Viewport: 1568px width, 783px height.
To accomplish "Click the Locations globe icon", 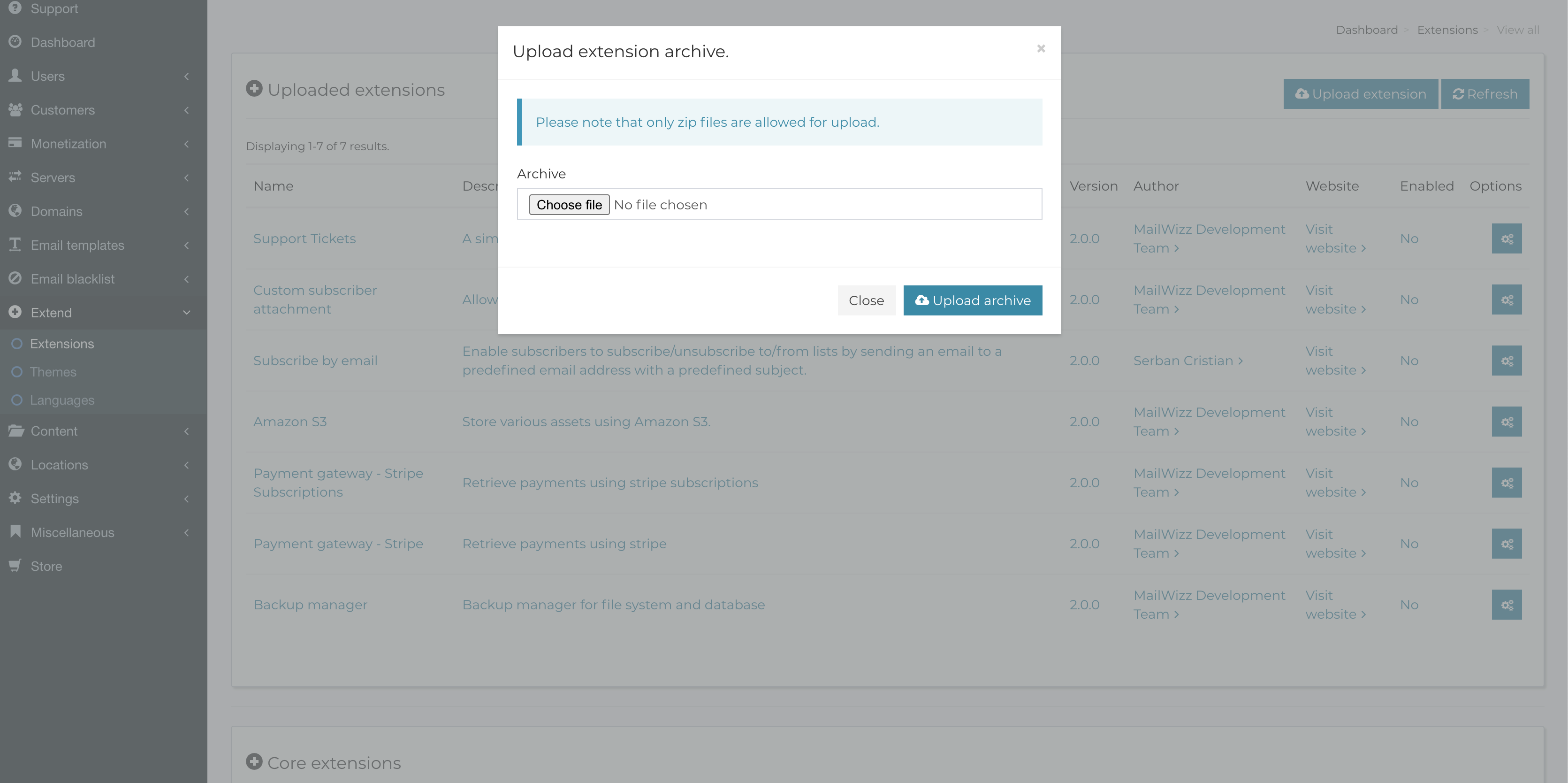I will click(15, 464).
